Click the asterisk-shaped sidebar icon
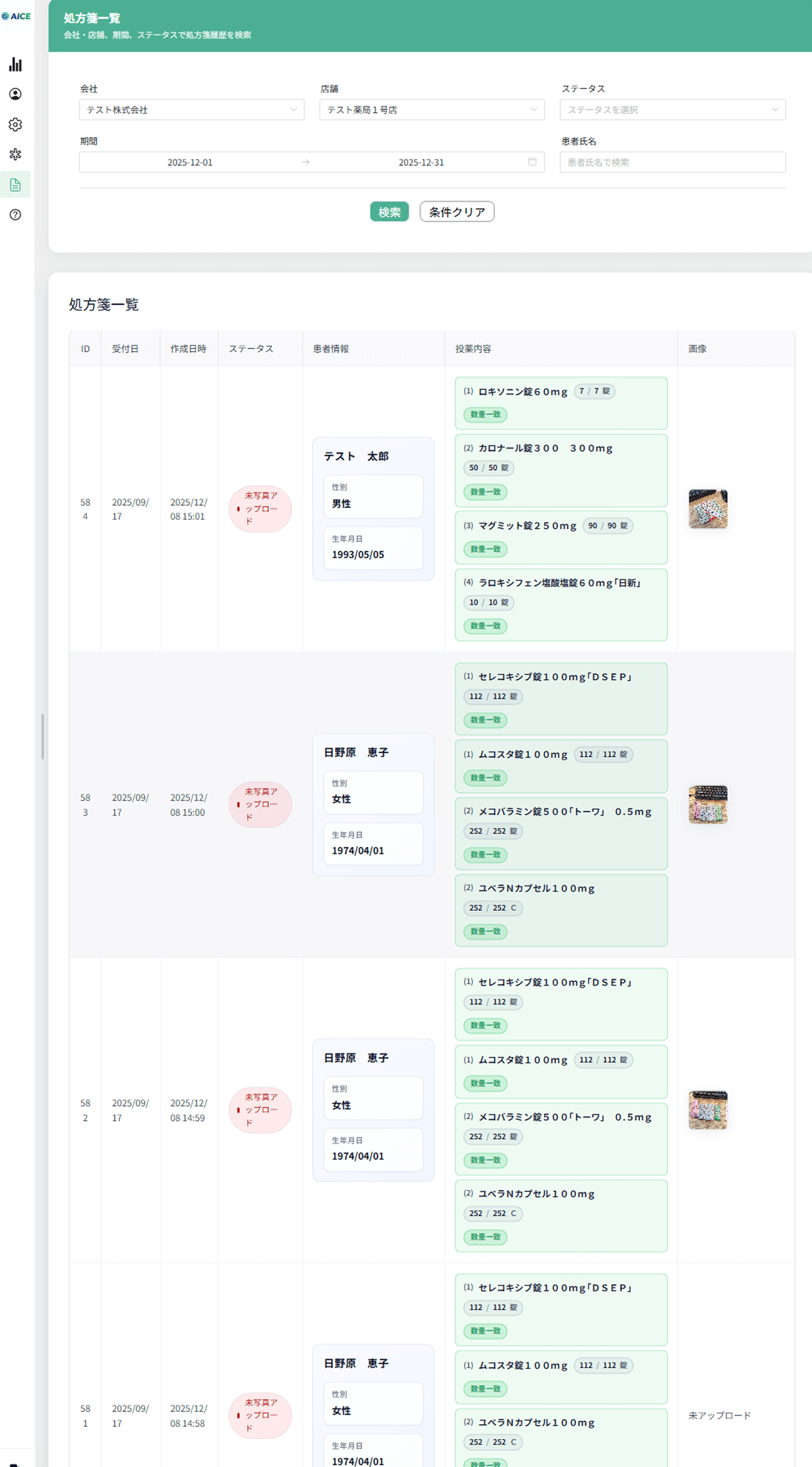This screenshot has width=812, height=1467. (16, 154)
